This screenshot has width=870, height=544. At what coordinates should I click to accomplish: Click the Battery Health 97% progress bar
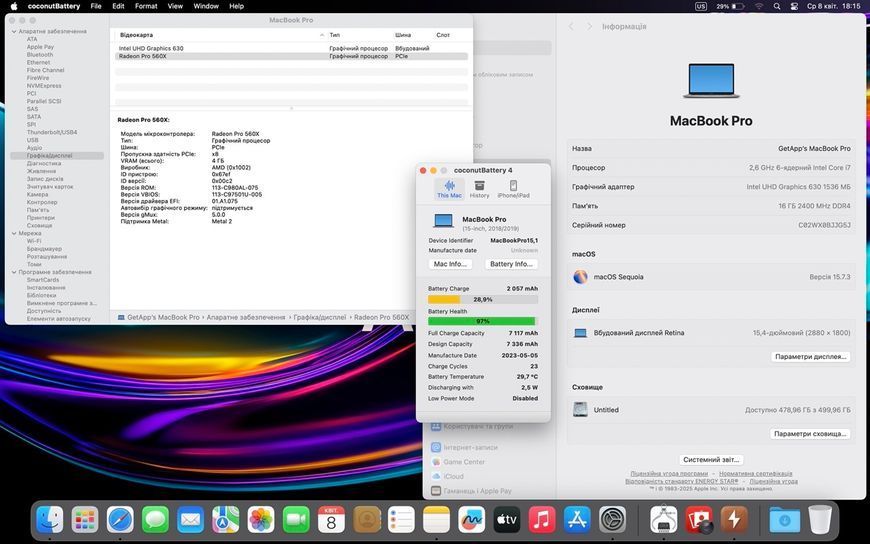483,321
